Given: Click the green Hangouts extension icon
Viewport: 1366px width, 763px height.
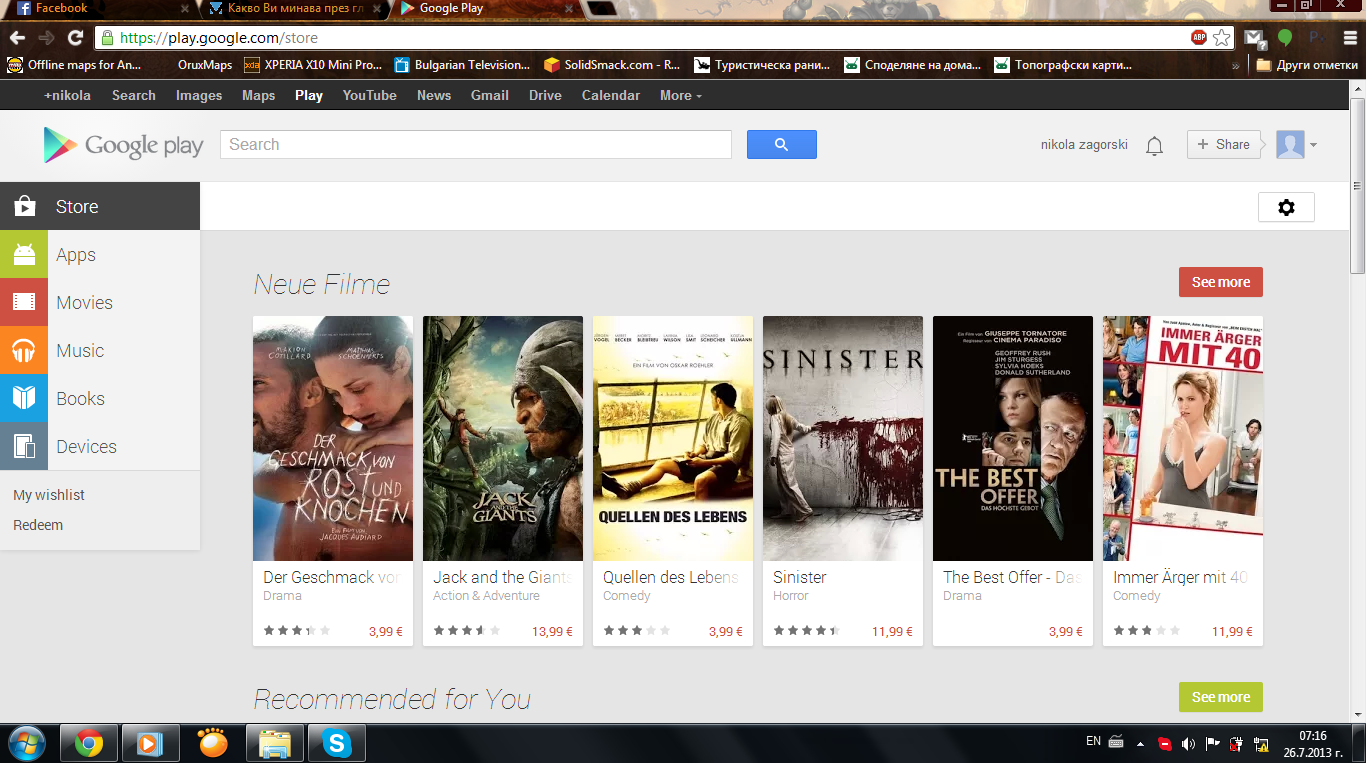Looking at the screenshot, I should 1285,38.
